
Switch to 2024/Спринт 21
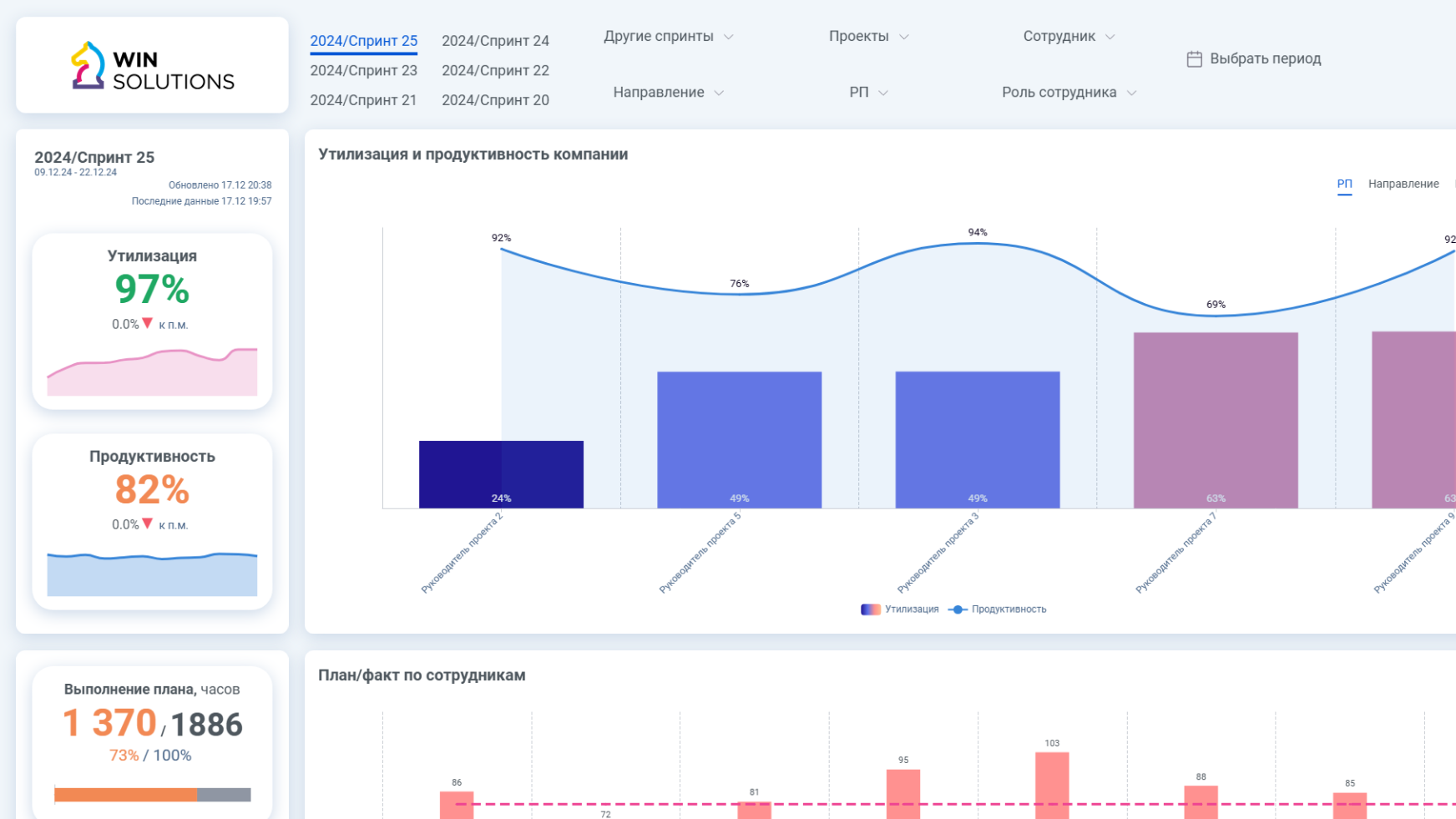364,100
